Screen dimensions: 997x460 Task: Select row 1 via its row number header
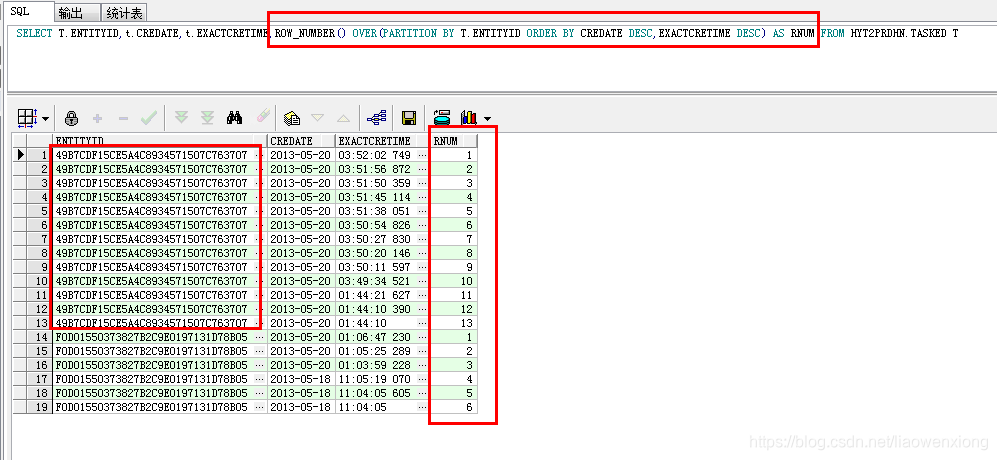tap(39, 155)
